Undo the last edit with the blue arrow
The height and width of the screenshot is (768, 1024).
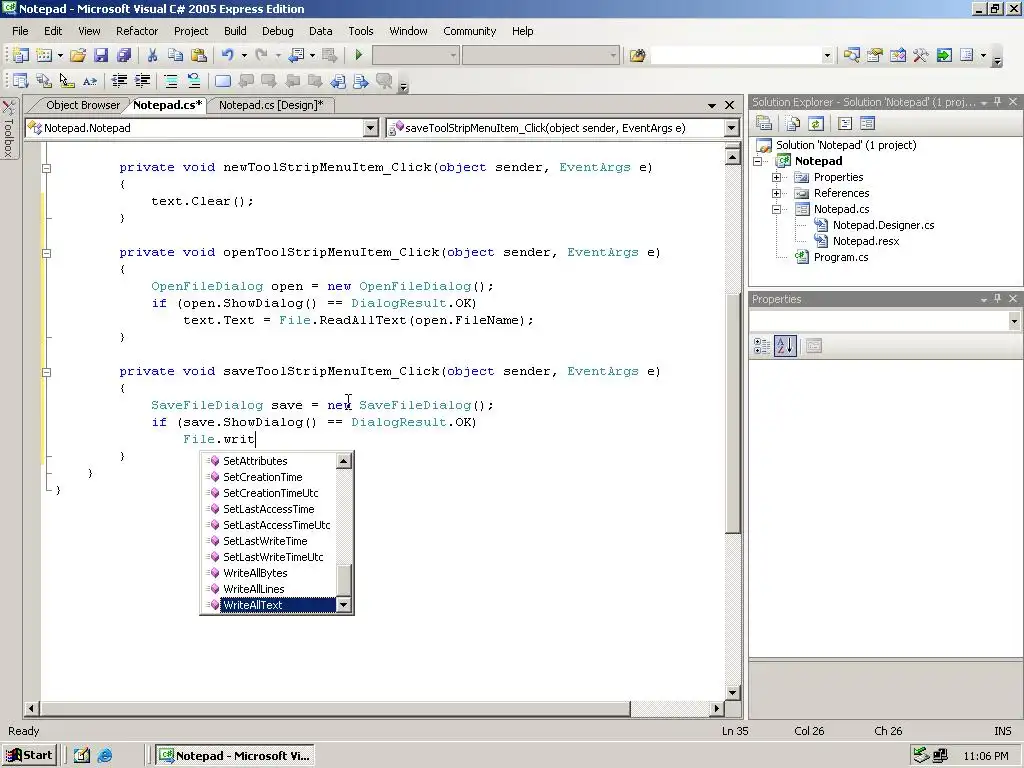(228, 56)
